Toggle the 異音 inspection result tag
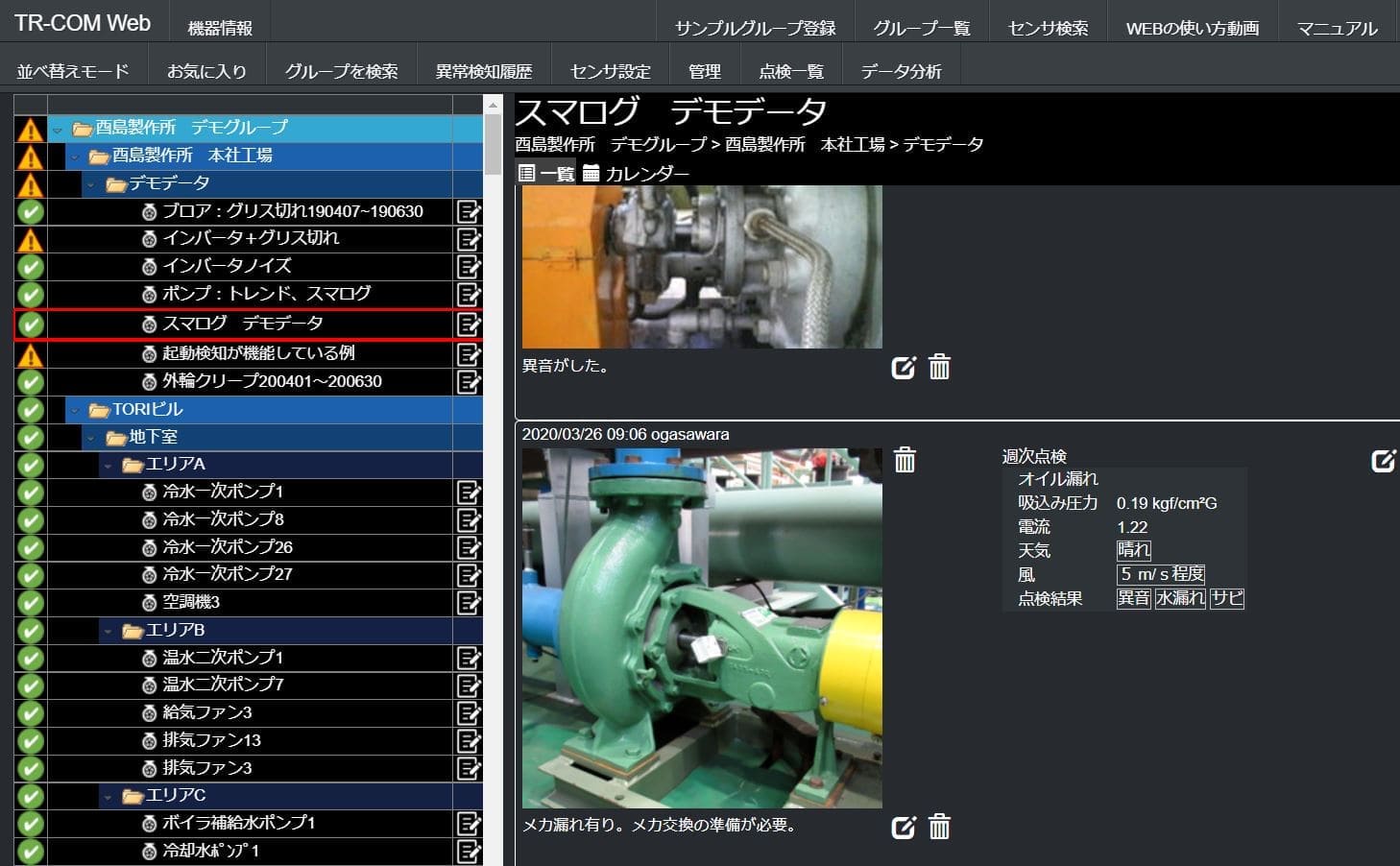Image resolution: width=1400 pixels, height=866 pixels. click(1134, 598)
